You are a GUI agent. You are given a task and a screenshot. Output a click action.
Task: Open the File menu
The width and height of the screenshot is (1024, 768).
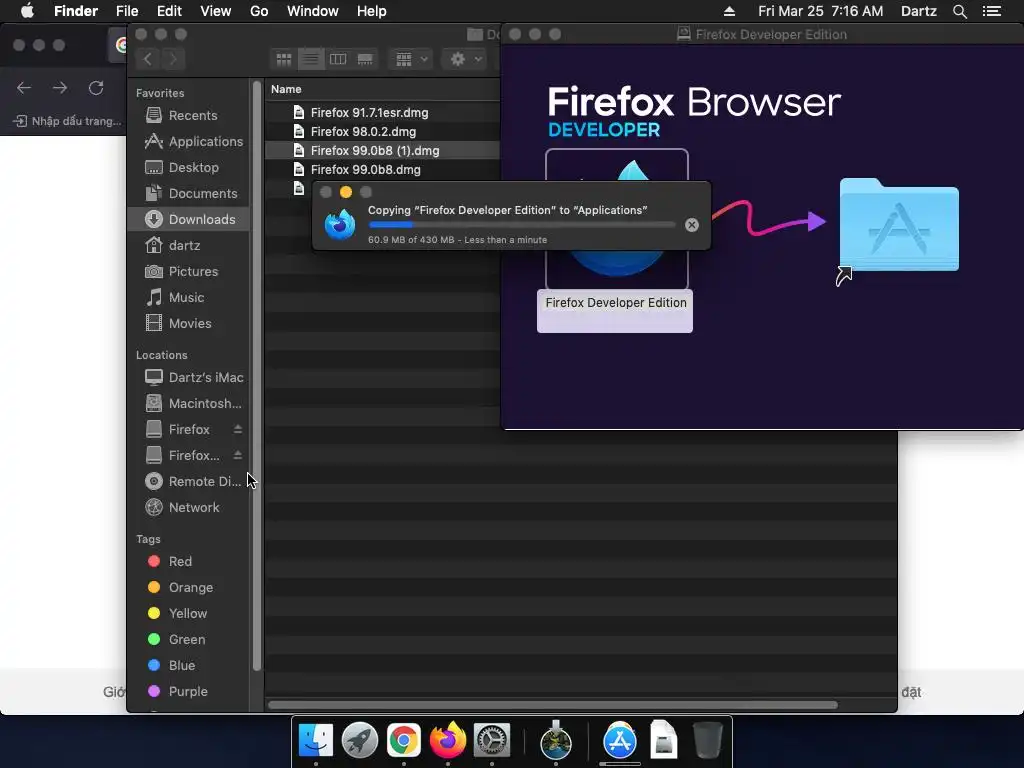click(127, 11)
